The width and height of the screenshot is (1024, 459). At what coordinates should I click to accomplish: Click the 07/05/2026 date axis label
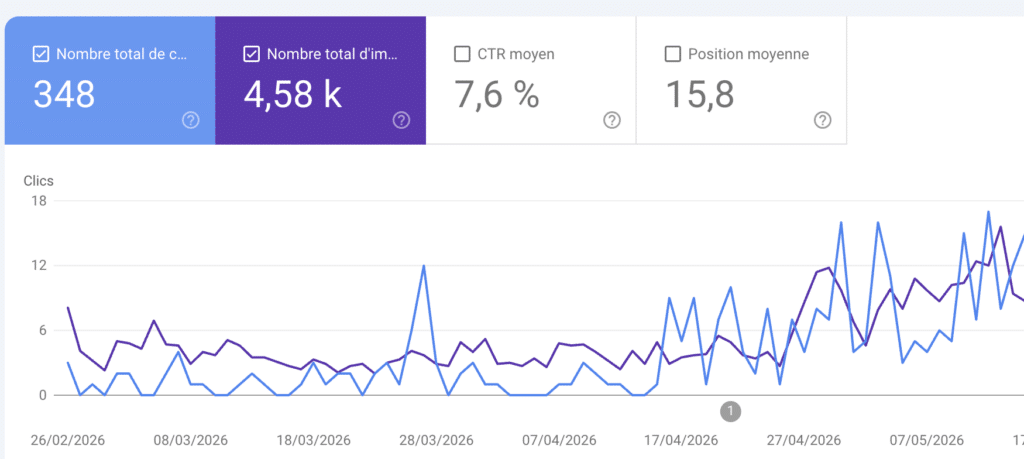(927, 440)
